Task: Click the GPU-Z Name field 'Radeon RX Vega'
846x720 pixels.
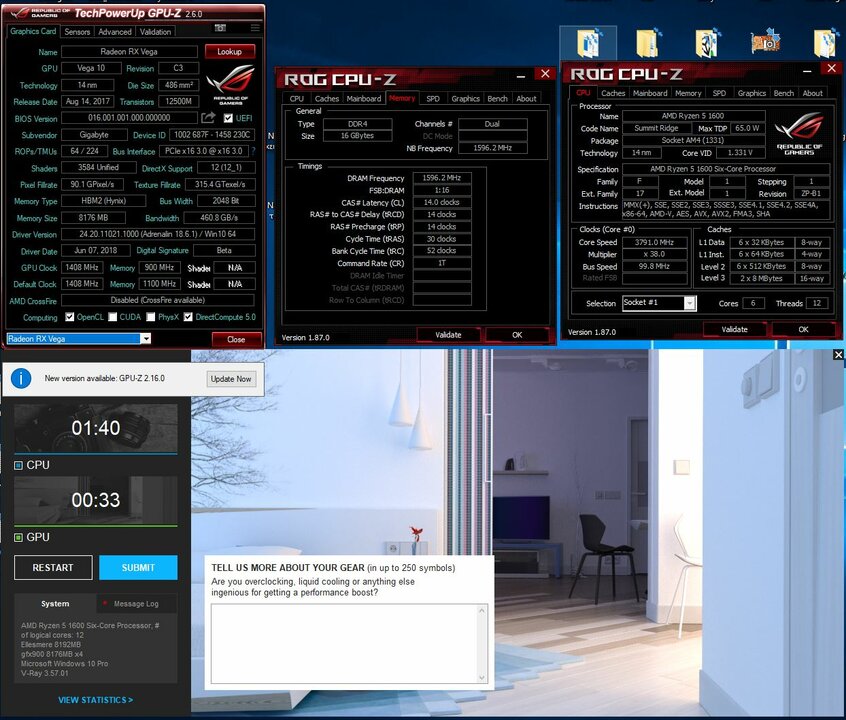Action: coord(129,52)
